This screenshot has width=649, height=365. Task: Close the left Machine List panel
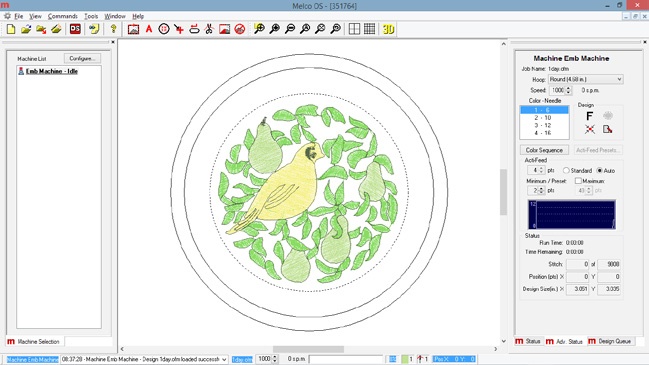coord(113,42)
